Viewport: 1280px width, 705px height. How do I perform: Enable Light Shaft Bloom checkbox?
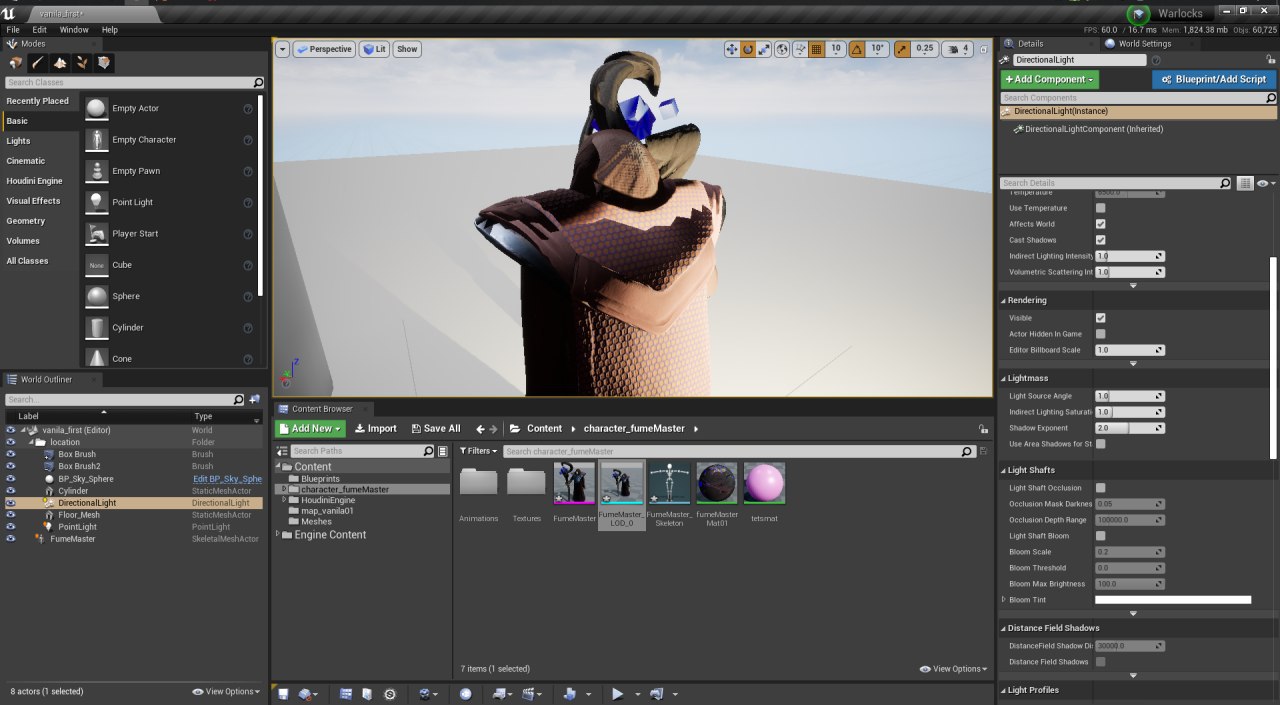(x=1101, y=536)
